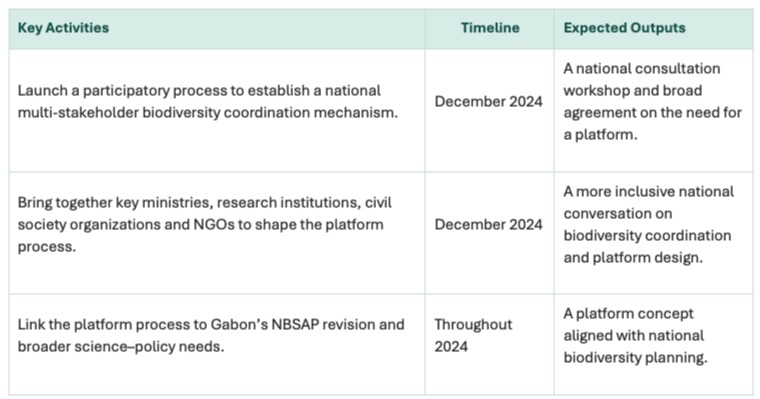Click the text 'biodiversity coordination' in outputs
The image size is (760, 399).
[647, 236]
